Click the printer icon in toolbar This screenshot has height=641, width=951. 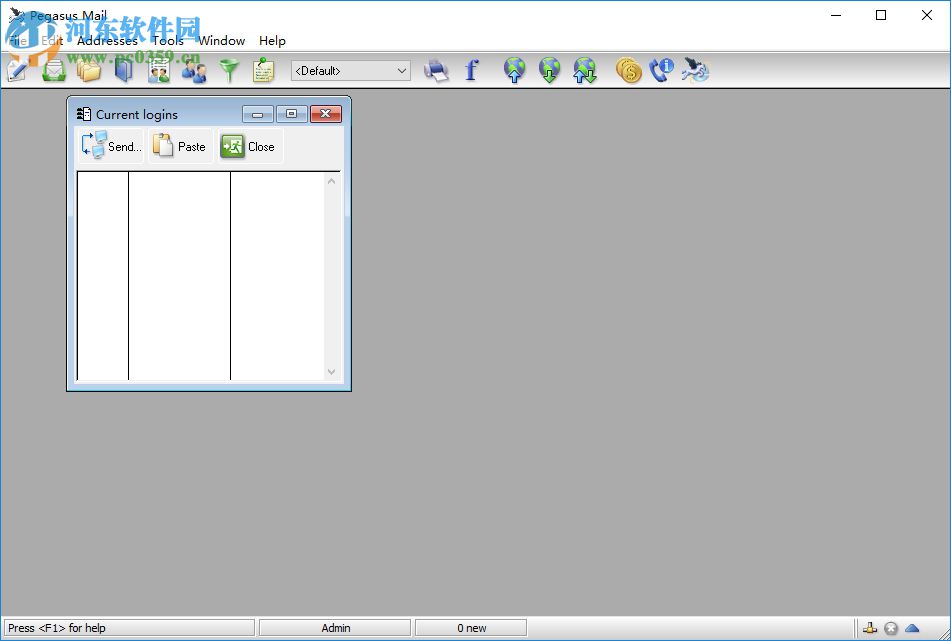436,70
